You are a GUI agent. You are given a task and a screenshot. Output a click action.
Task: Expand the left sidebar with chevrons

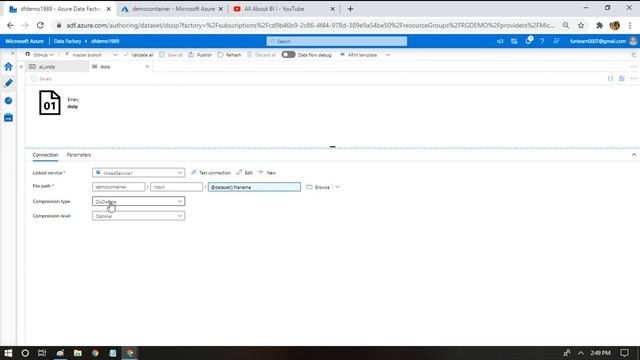pos(12,53)
